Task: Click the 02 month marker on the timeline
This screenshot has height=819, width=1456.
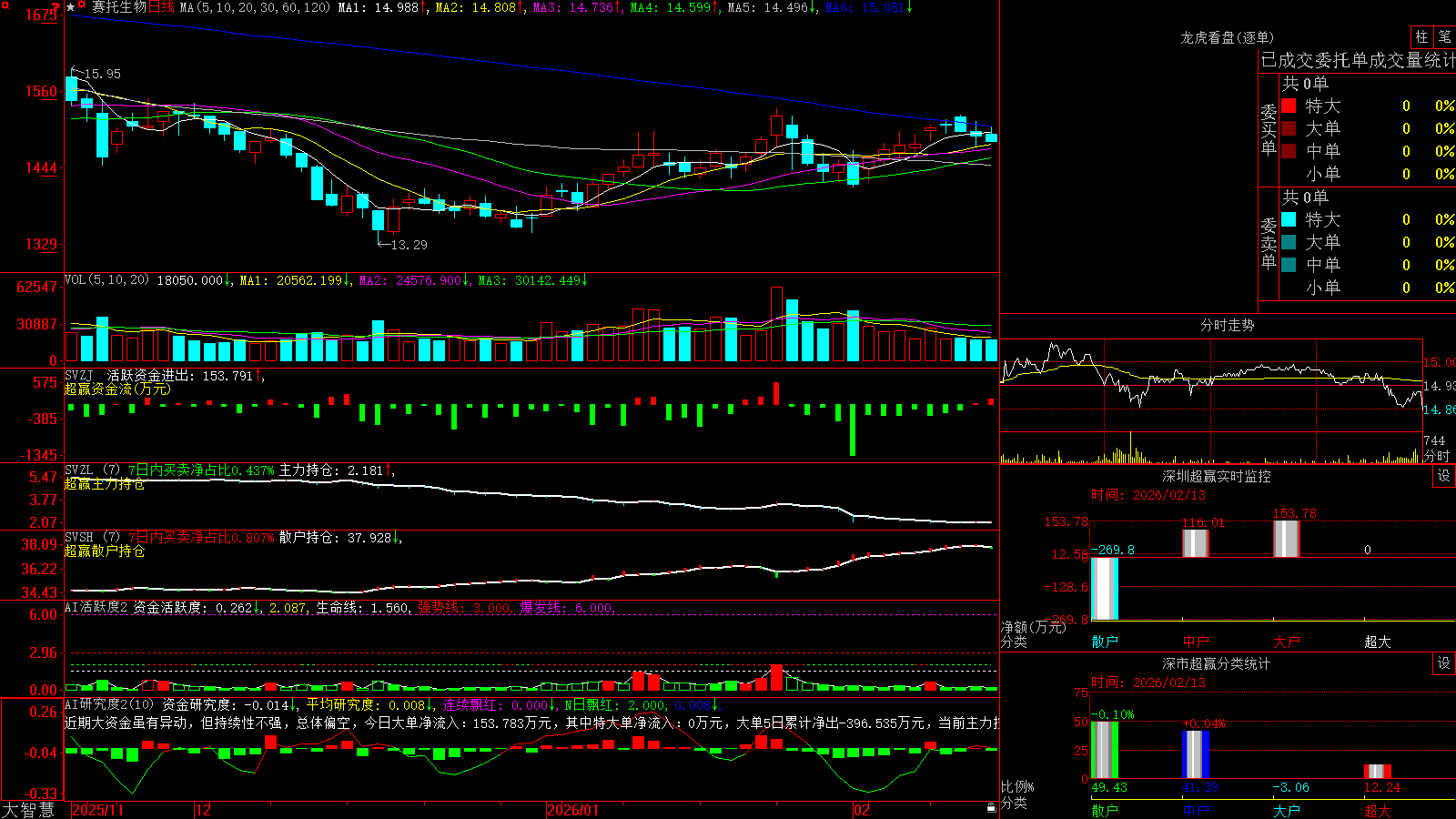Action: 862,811
